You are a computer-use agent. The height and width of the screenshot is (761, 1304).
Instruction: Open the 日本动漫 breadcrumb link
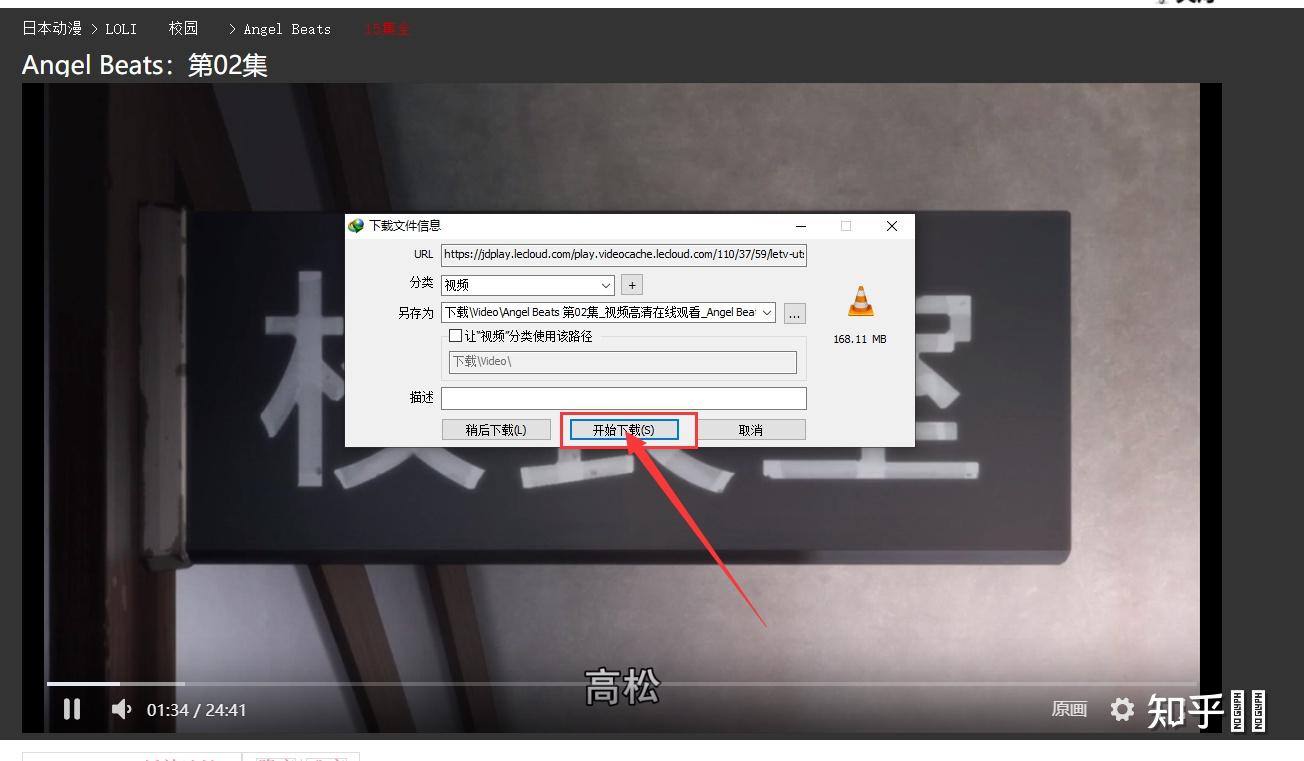(52, 28)
